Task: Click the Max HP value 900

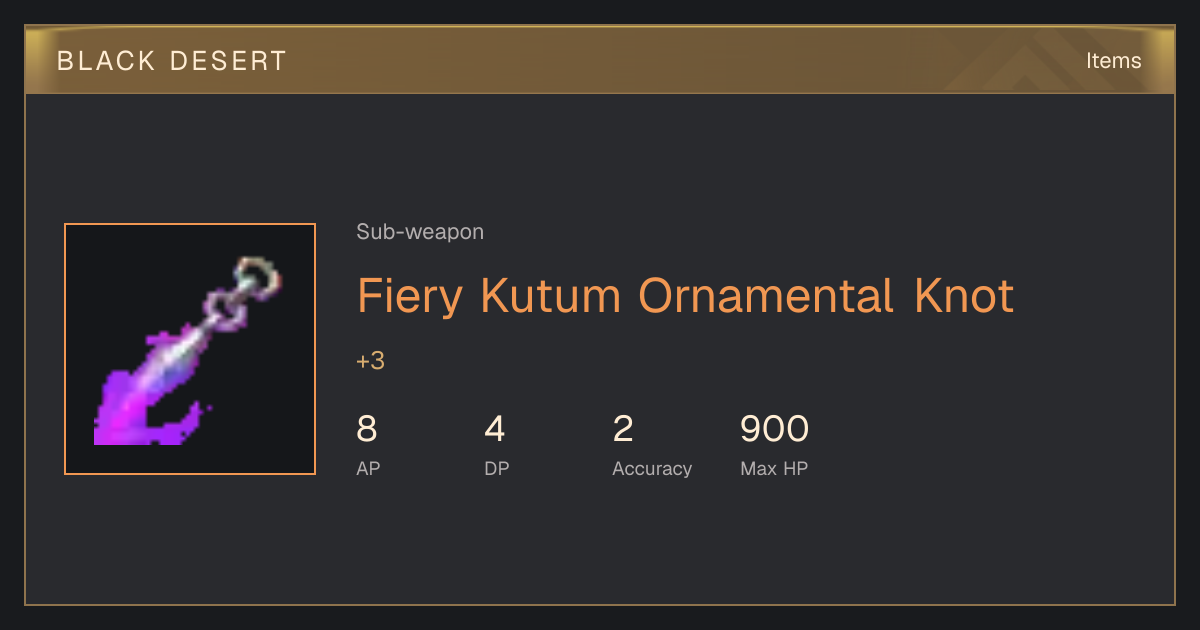Action: [774, 429]
